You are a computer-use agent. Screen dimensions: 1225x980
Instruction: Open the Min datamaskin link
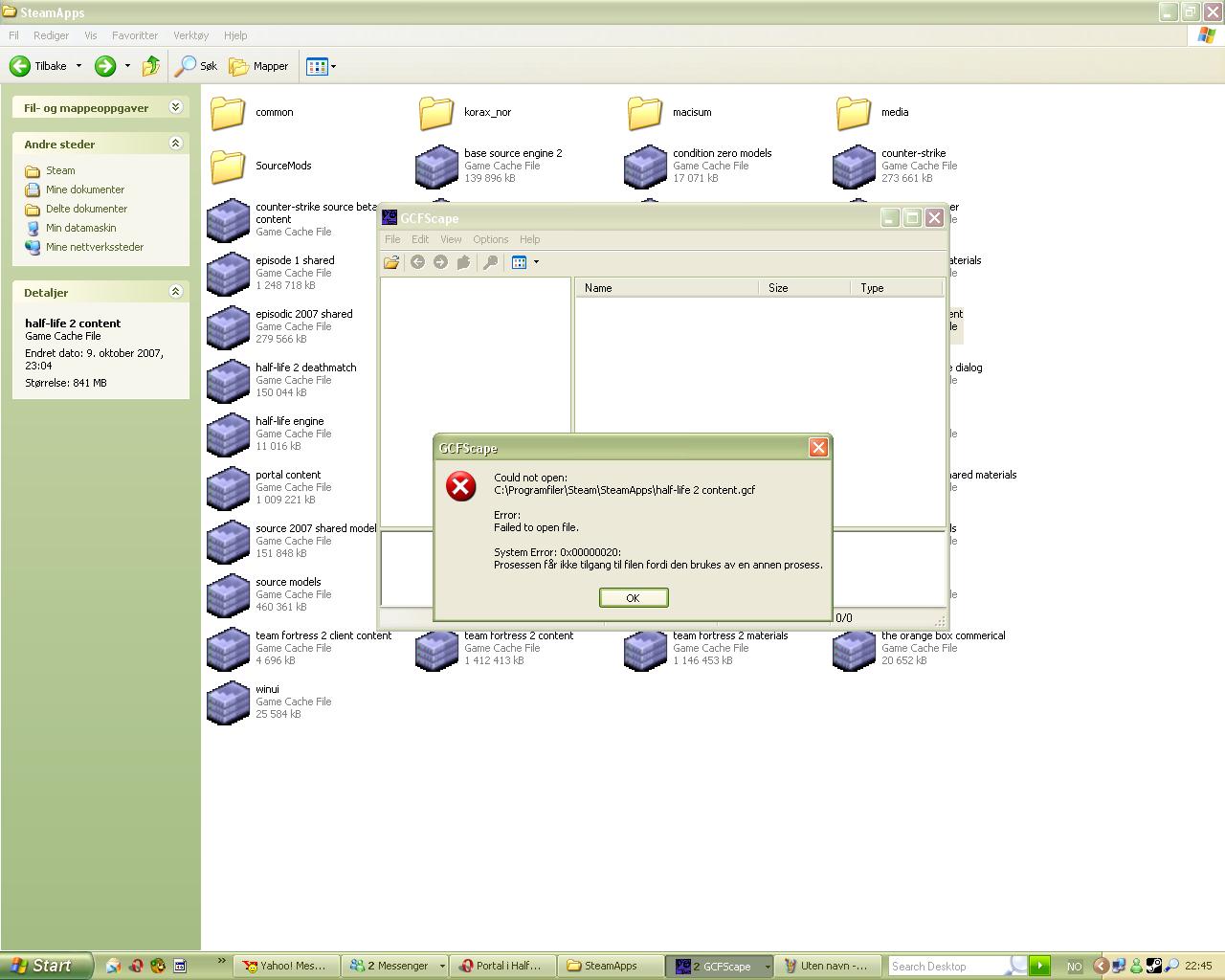81,228
